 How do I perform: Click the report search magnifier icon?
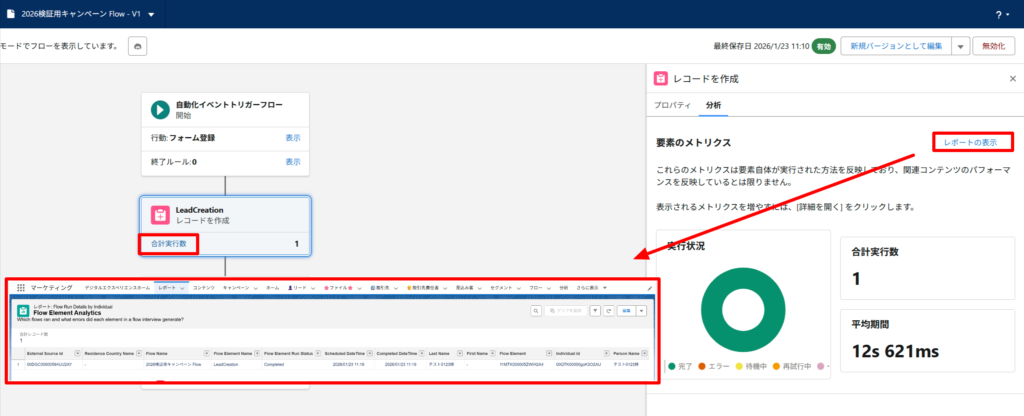pos(536,311)
